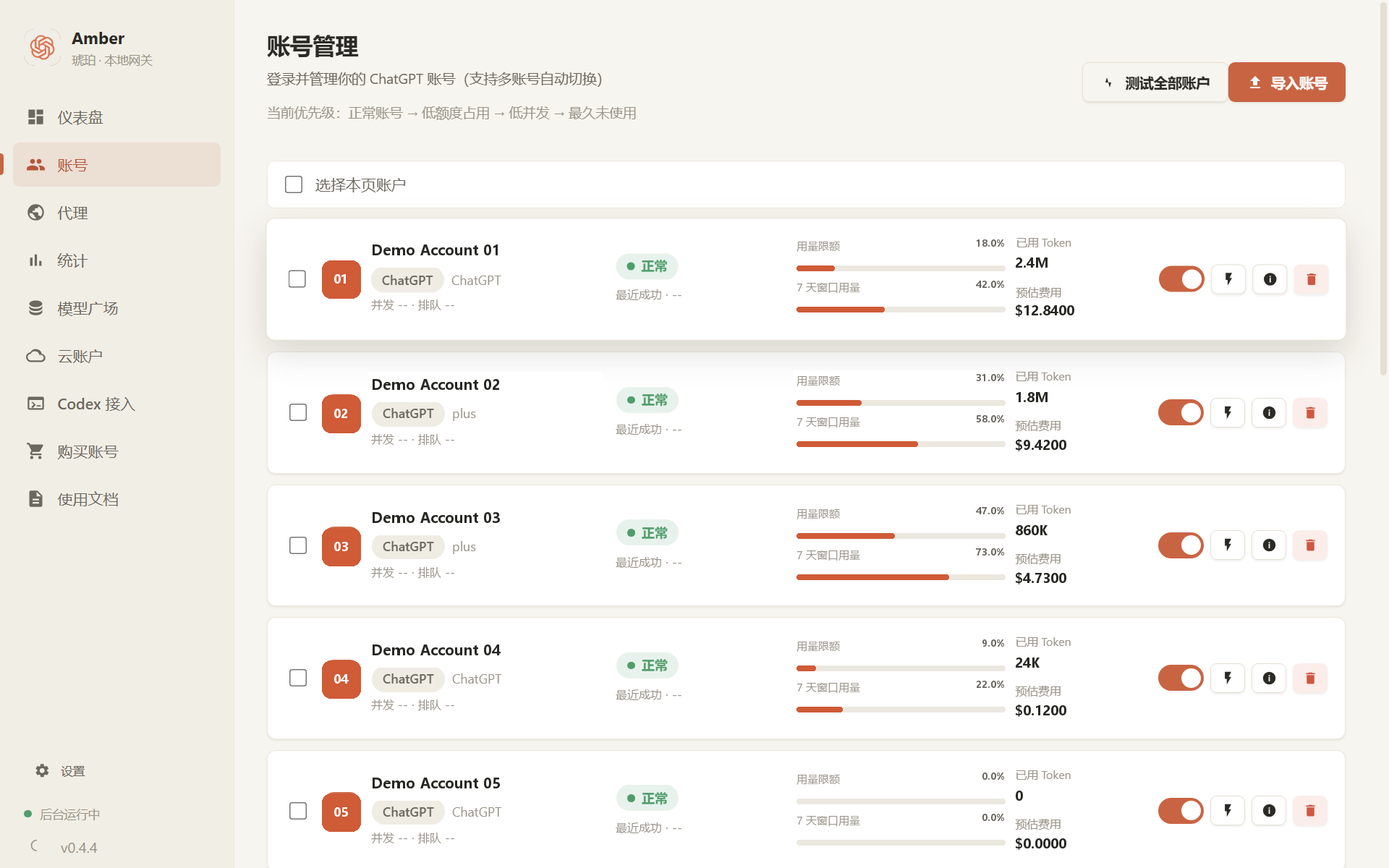Click the 导入账号 button
Image resolution: width=1389 pixels, height=868 pixels.
pos(1287,82)
